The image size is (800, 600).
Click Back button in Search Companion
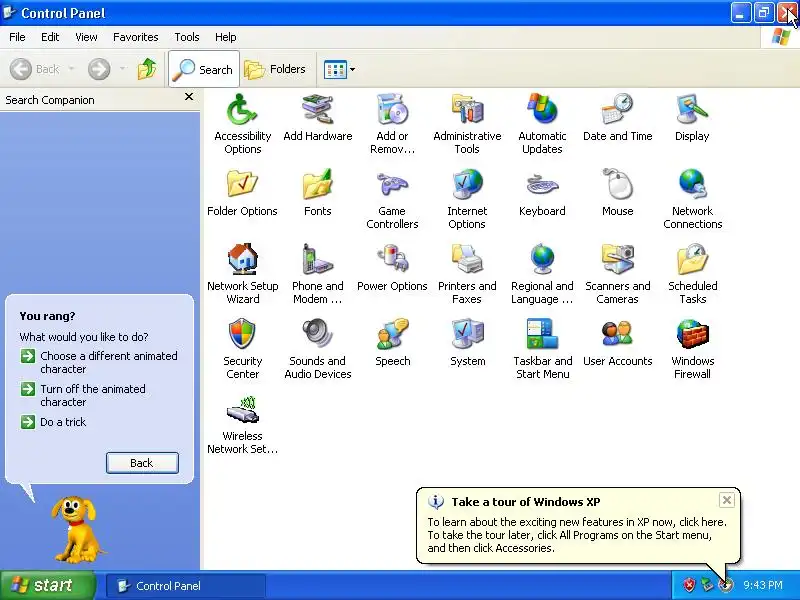142,463
